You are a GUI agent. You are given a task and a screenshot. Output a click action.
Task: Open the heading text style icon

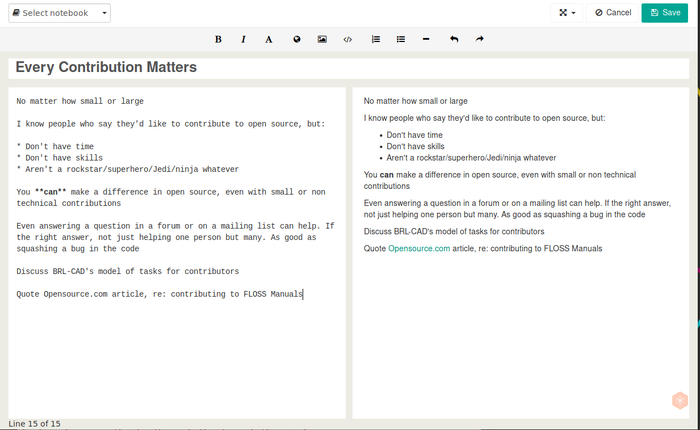(268, 39)
